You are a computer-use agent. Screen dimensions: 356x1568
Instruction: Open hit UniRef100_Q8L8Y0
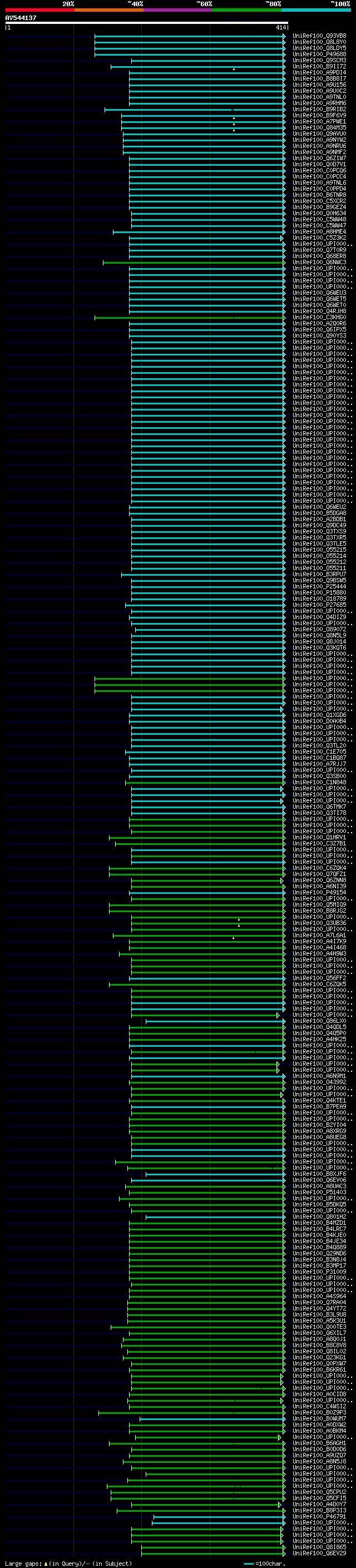319,42
